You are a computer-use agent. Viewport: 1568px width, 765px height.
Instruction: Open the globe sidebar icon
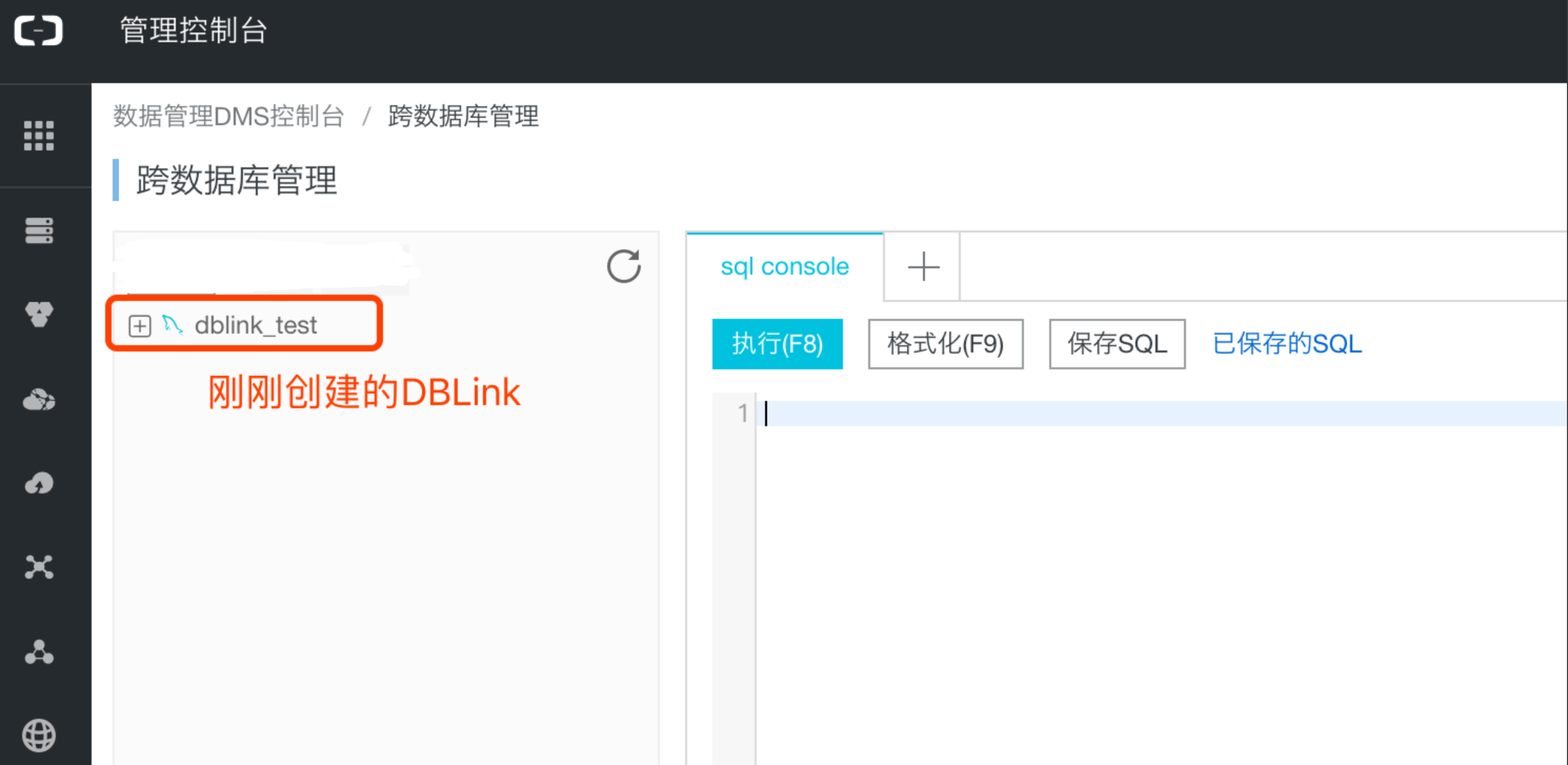point(39,735)
